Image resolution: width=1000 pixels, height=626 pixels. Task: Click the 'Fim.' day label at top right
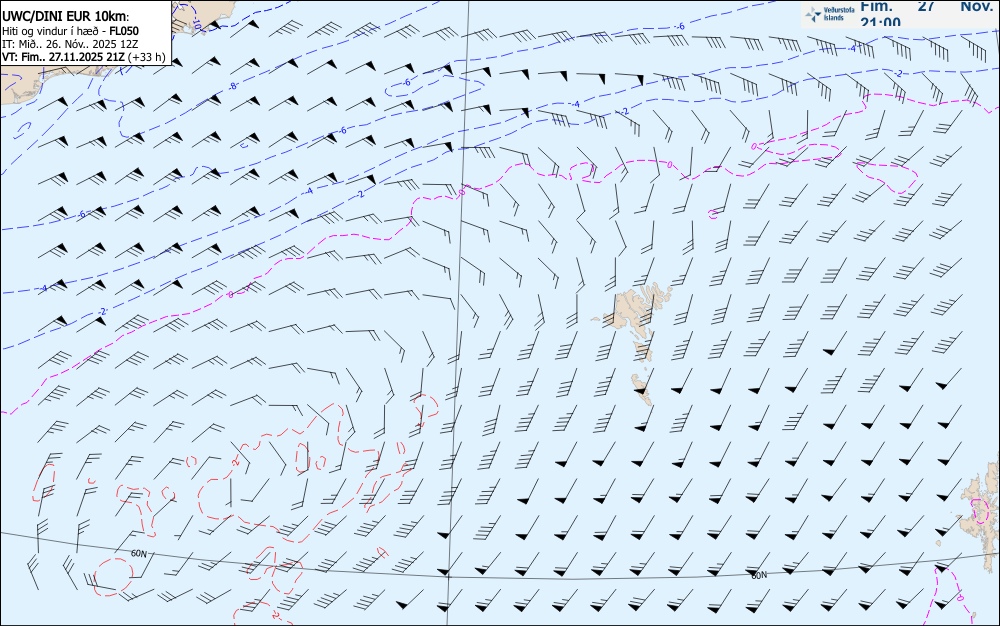coord(876,6)
